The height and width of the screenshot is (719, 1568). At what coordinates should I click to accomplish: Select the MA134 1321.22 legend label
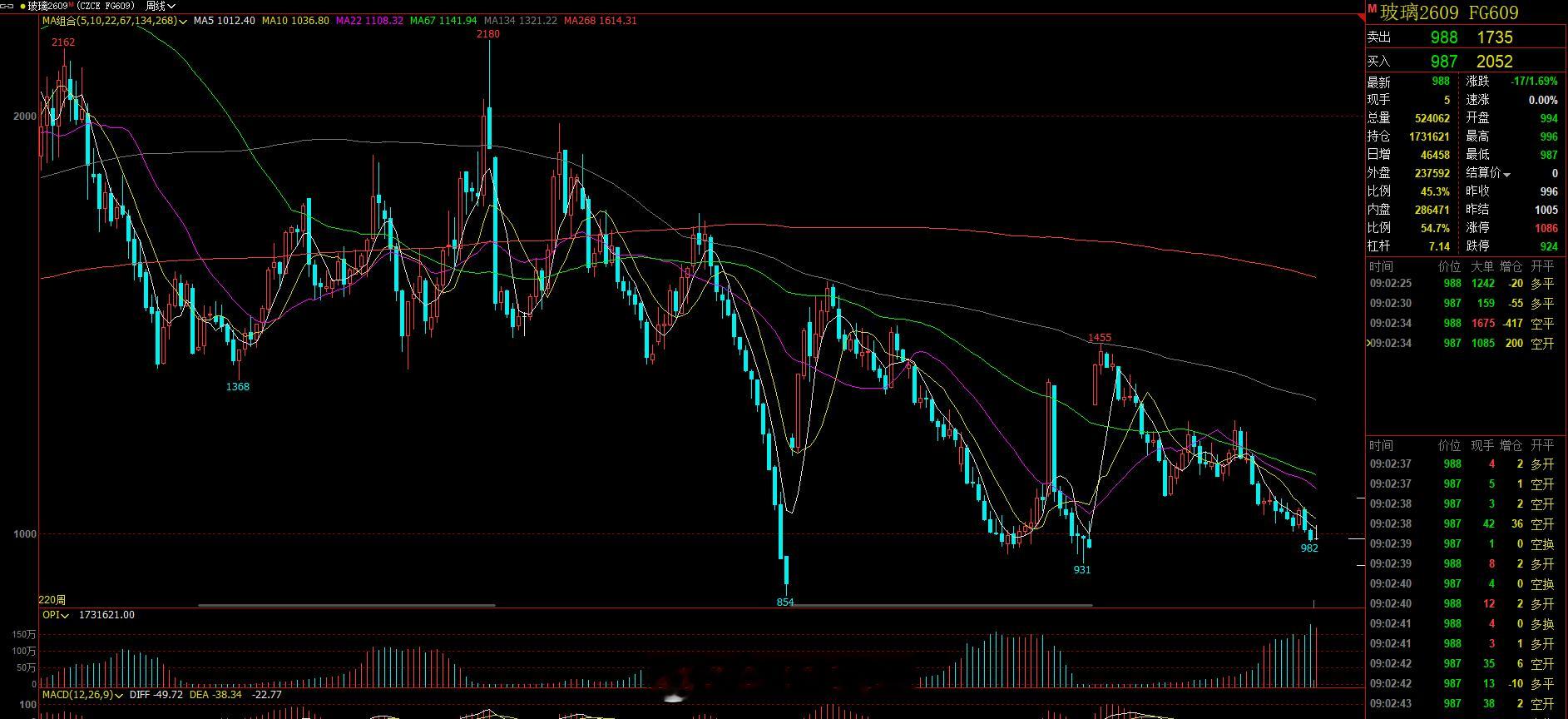pyautogui.click(x=520, y=20)
